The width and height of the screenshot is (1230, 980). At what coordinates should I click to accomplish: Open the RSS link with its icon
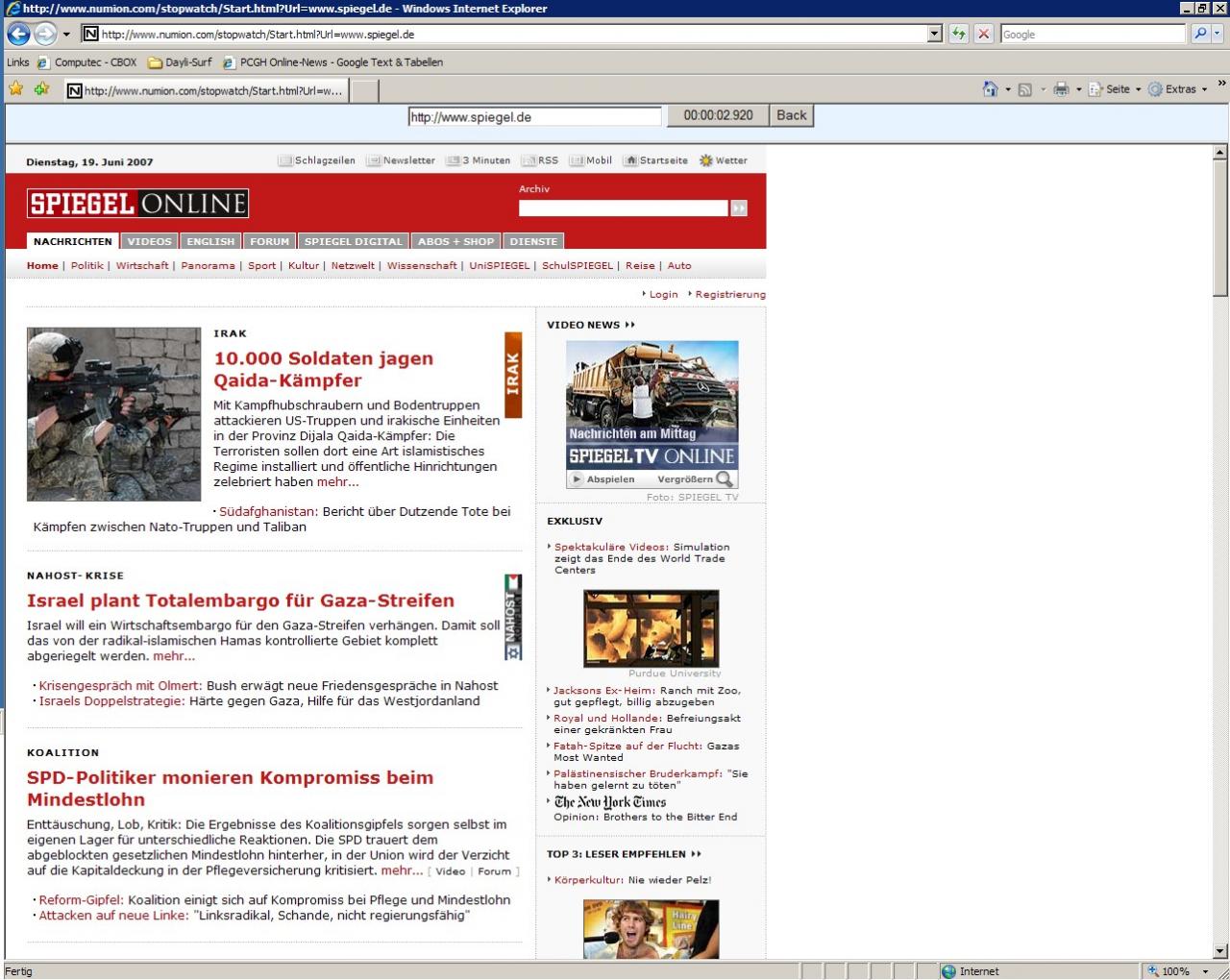(x=540, y=160)
